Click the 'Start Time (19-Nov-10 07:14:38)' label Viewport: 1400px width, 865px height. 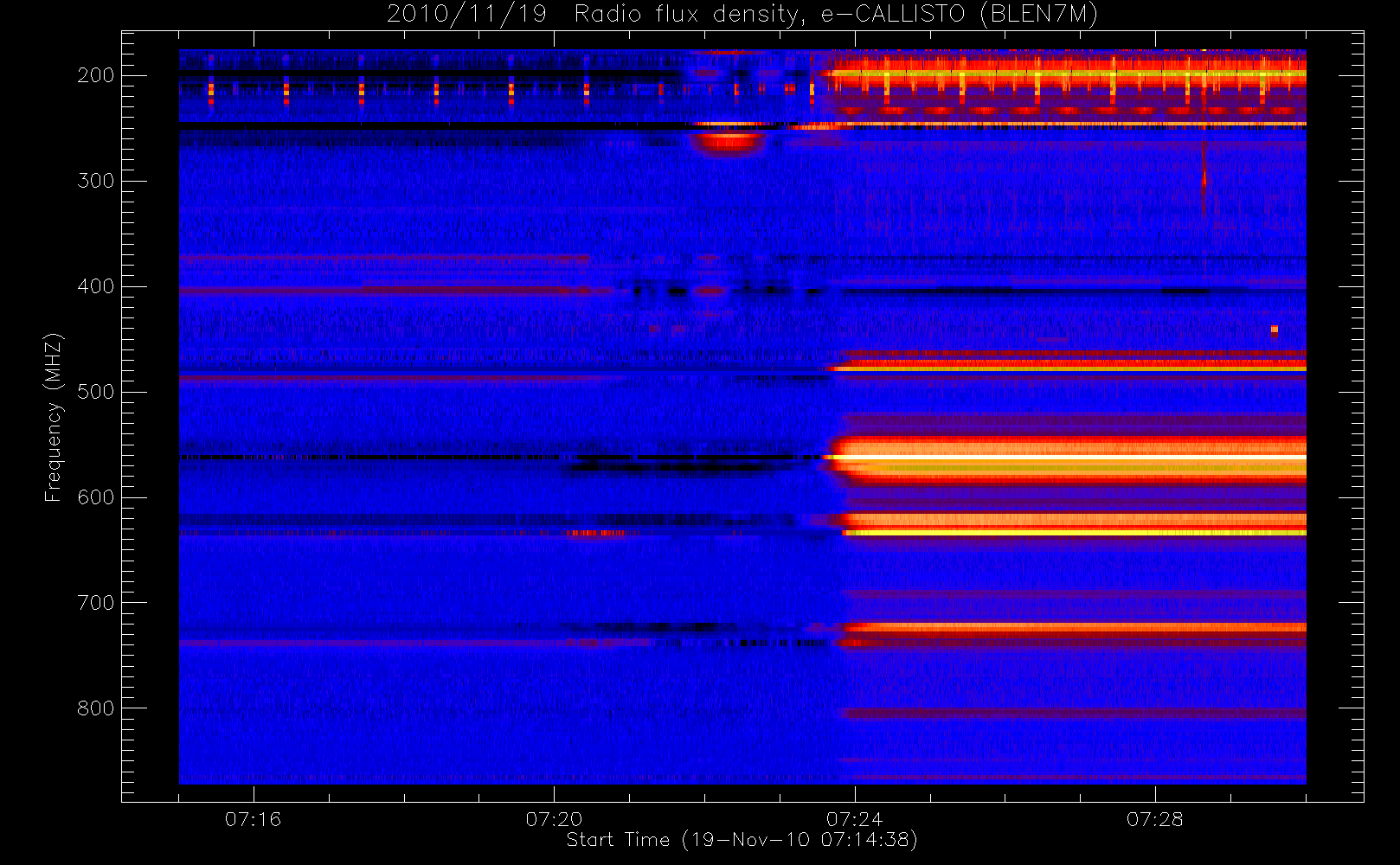tap(742, 840)
